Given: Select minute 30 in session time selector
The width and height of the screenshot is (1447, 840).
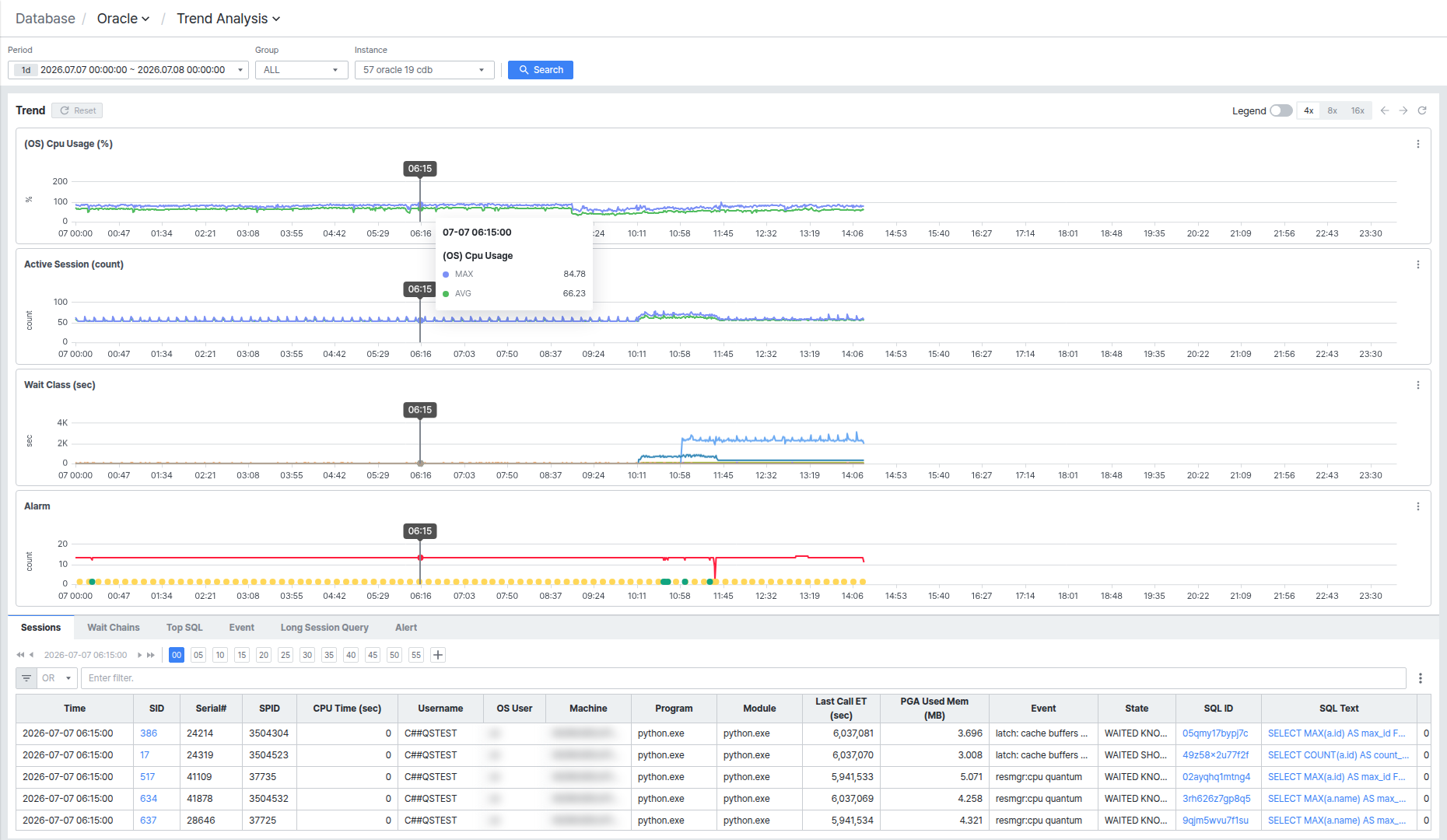Looking at the screenshot, I should click(307, 655).
